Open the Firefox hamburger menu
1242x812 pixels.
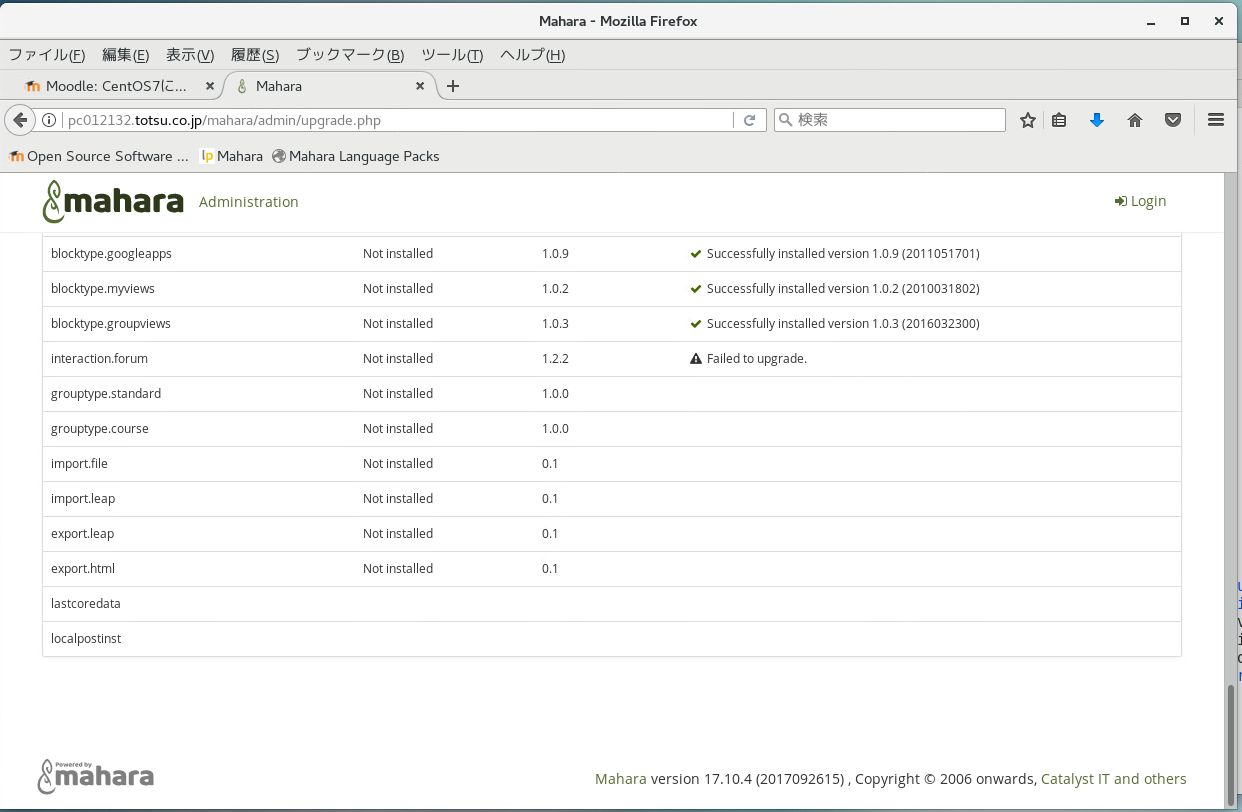click(1216, 120)
